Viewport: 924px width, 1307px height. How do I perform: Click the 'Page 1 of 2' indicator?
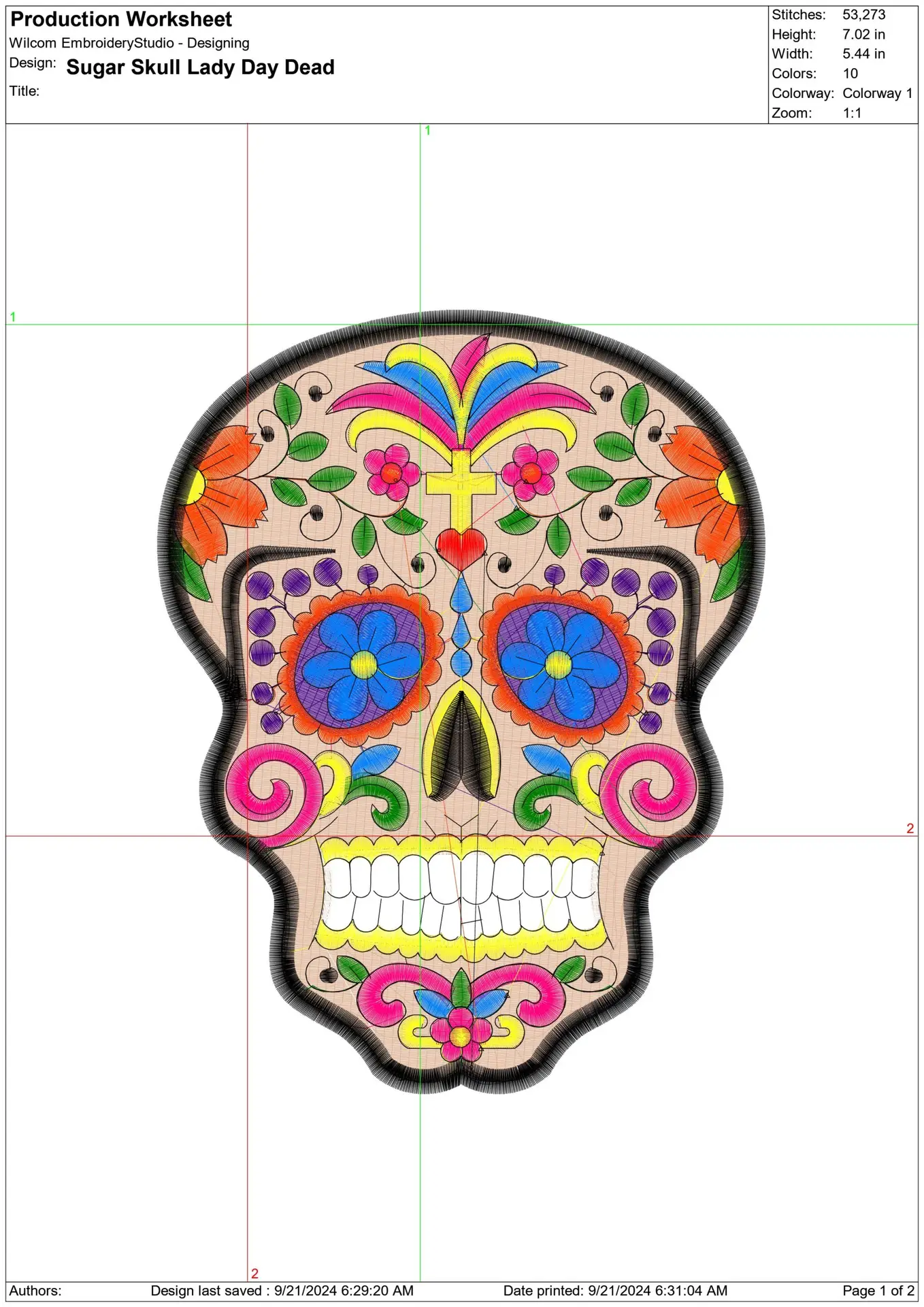(878, 1291)
